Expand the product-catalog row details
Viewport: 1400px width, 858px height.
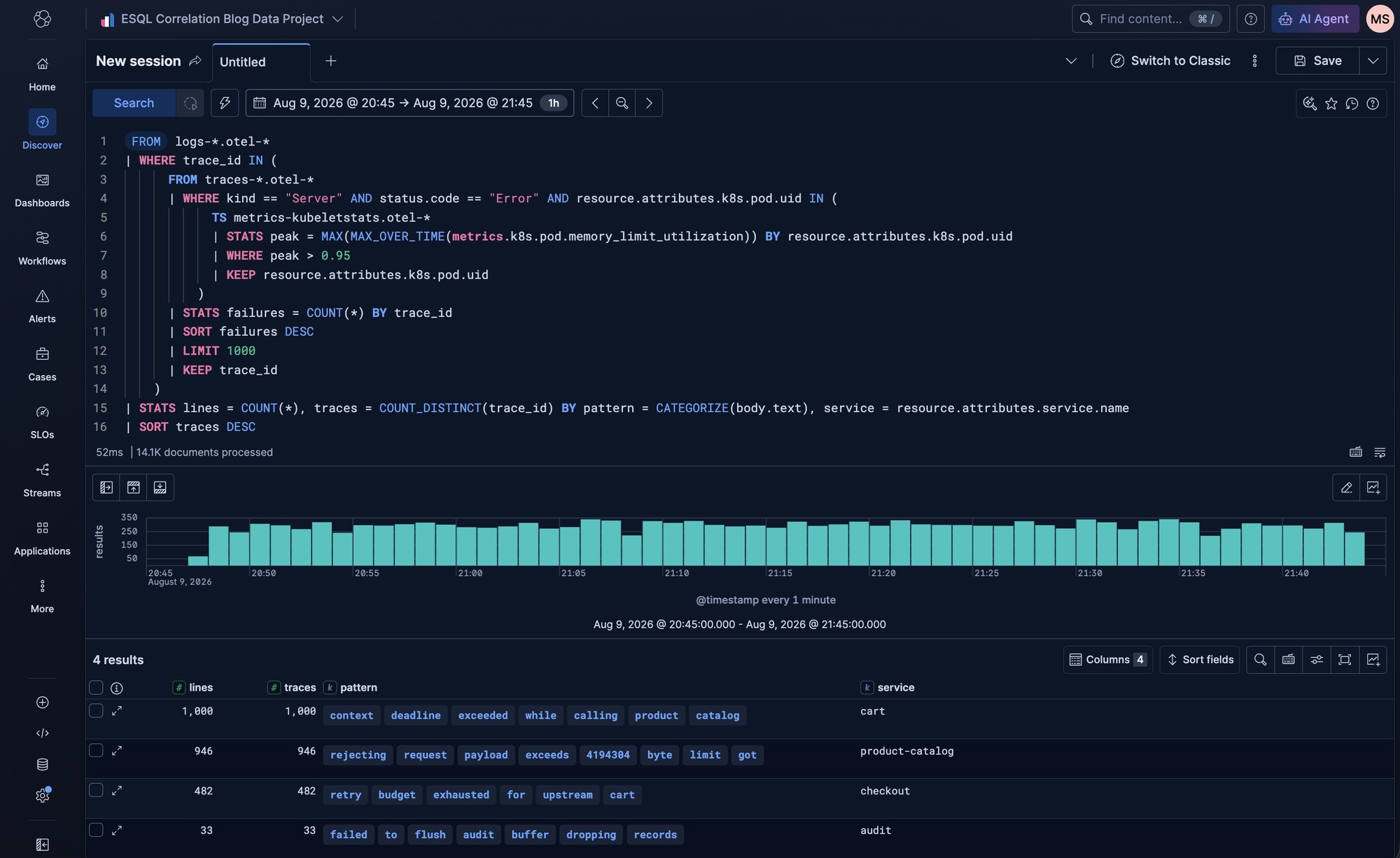tap(117, 750)
